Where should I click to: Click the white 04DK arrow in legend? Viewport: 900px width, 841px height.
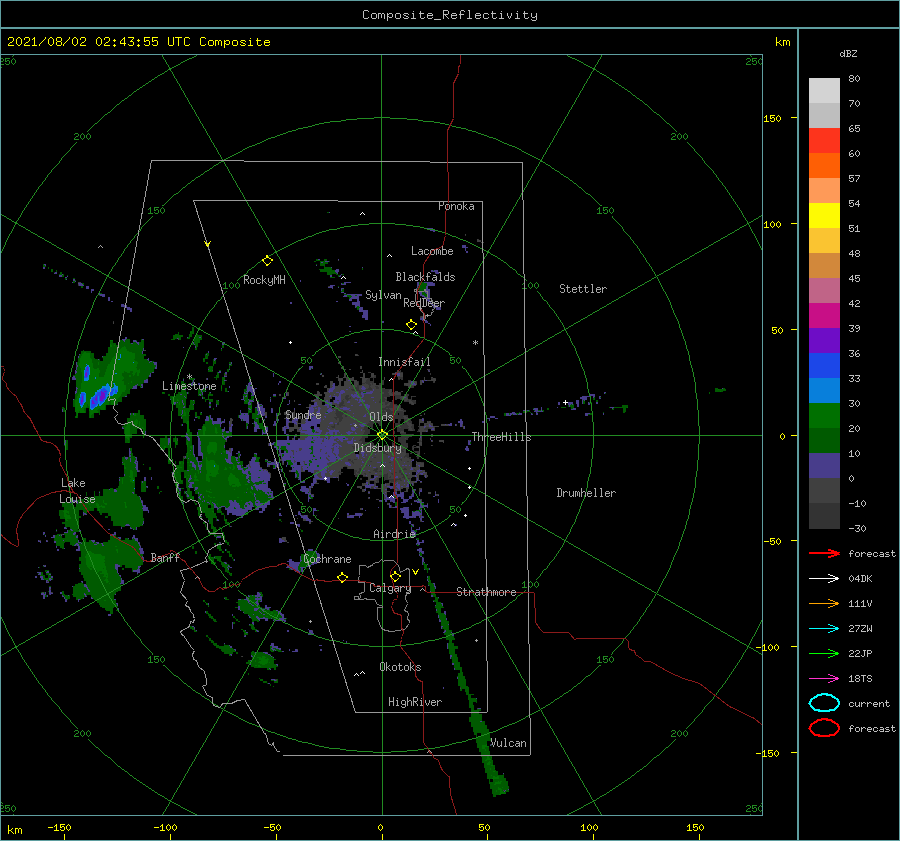[824, 578]
